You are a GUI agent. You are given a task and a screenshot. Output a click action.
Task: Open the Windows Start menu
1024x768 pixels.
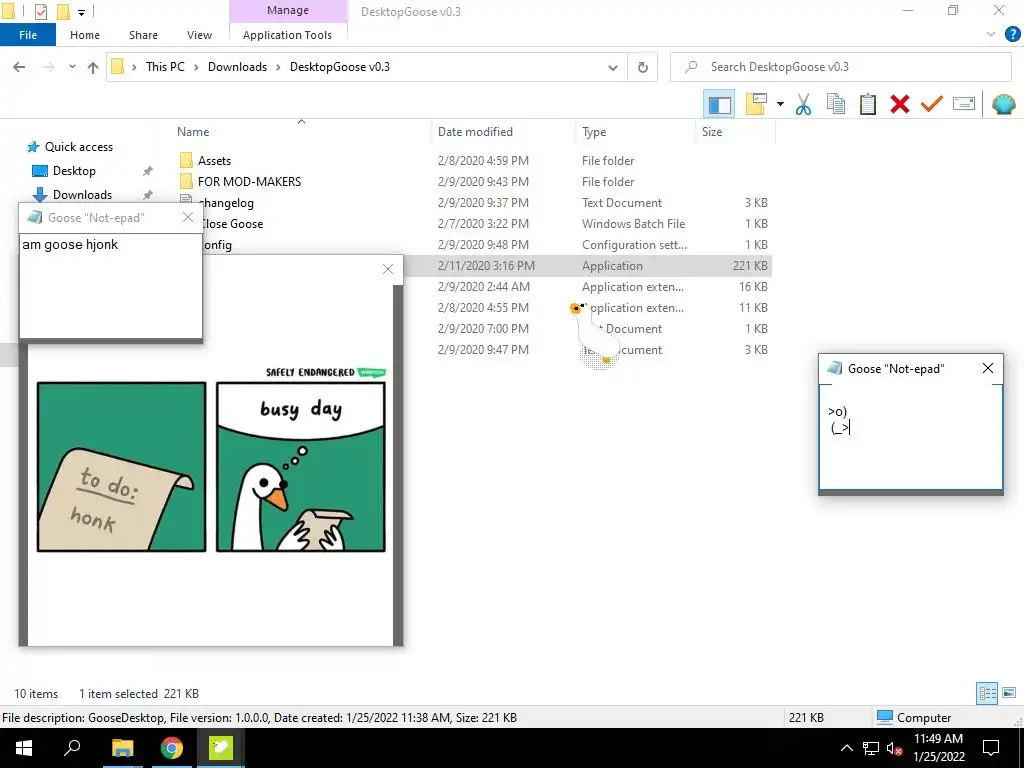[24, 748]
